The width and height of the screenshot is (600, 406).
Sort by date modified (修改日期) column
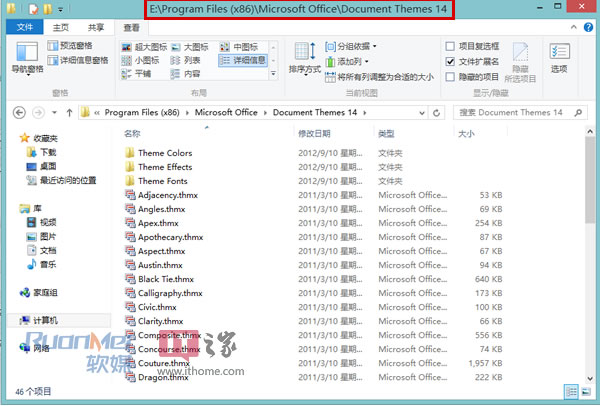[314, 134]
